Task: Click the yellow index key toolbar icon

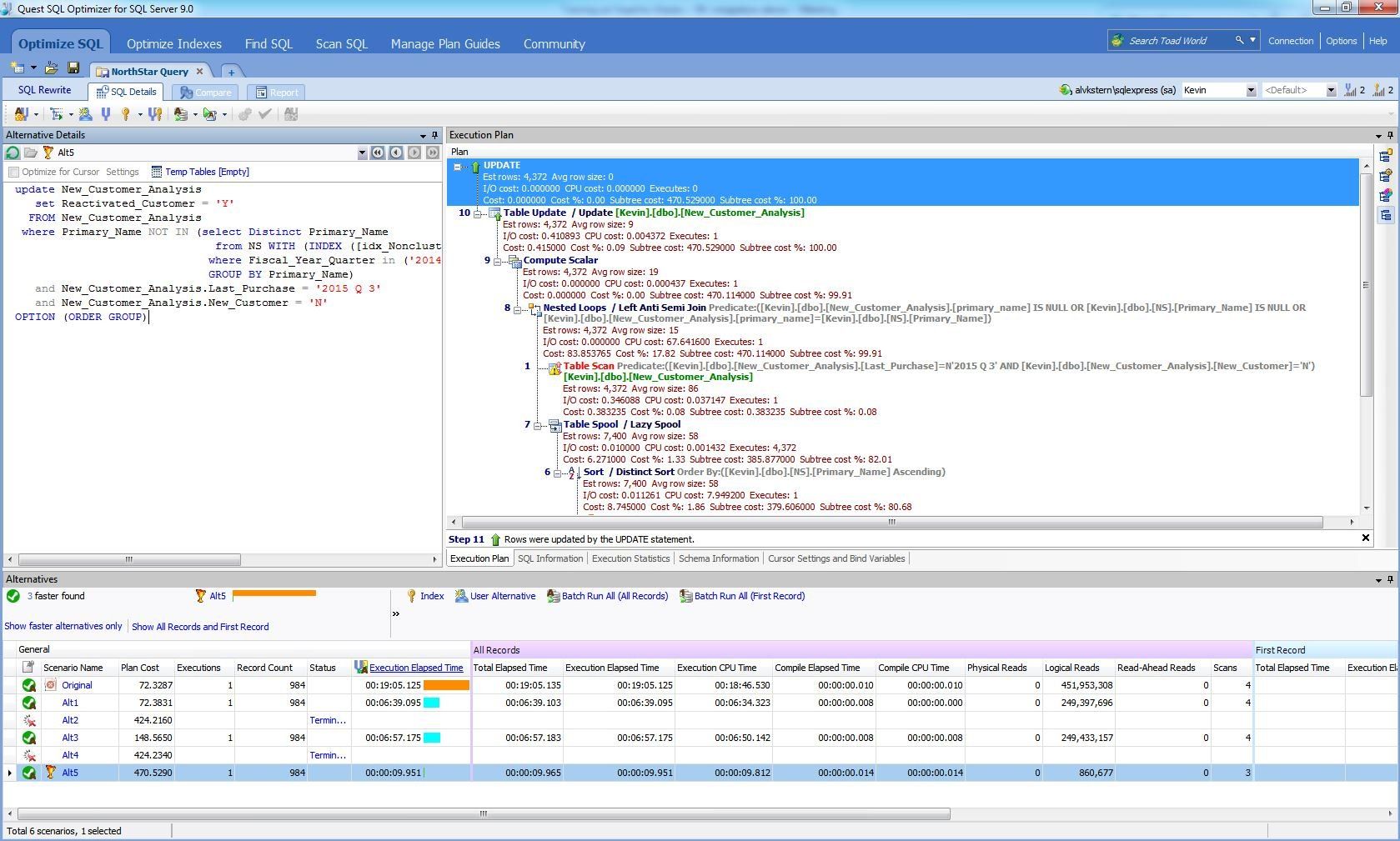Action: pos(126,114)
